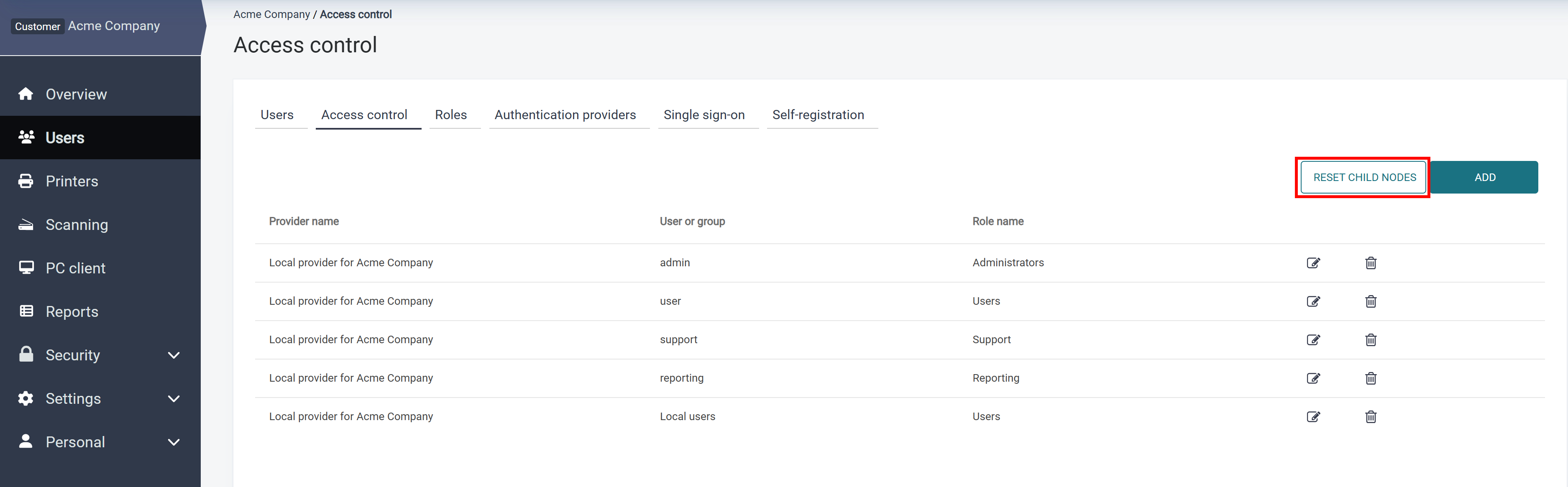Delete the admin access entry
Screen dimensions: 1568x487
pos(1370,263)
